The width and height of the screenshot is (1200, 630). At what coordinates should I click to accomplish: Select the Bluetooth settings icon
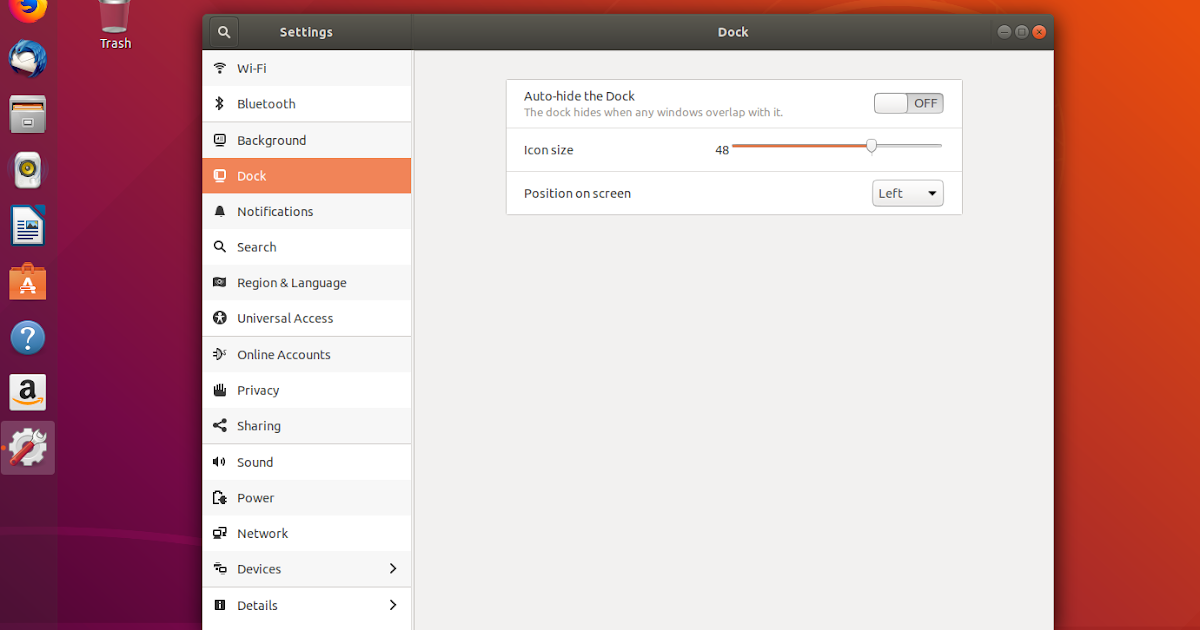[220, 104]
